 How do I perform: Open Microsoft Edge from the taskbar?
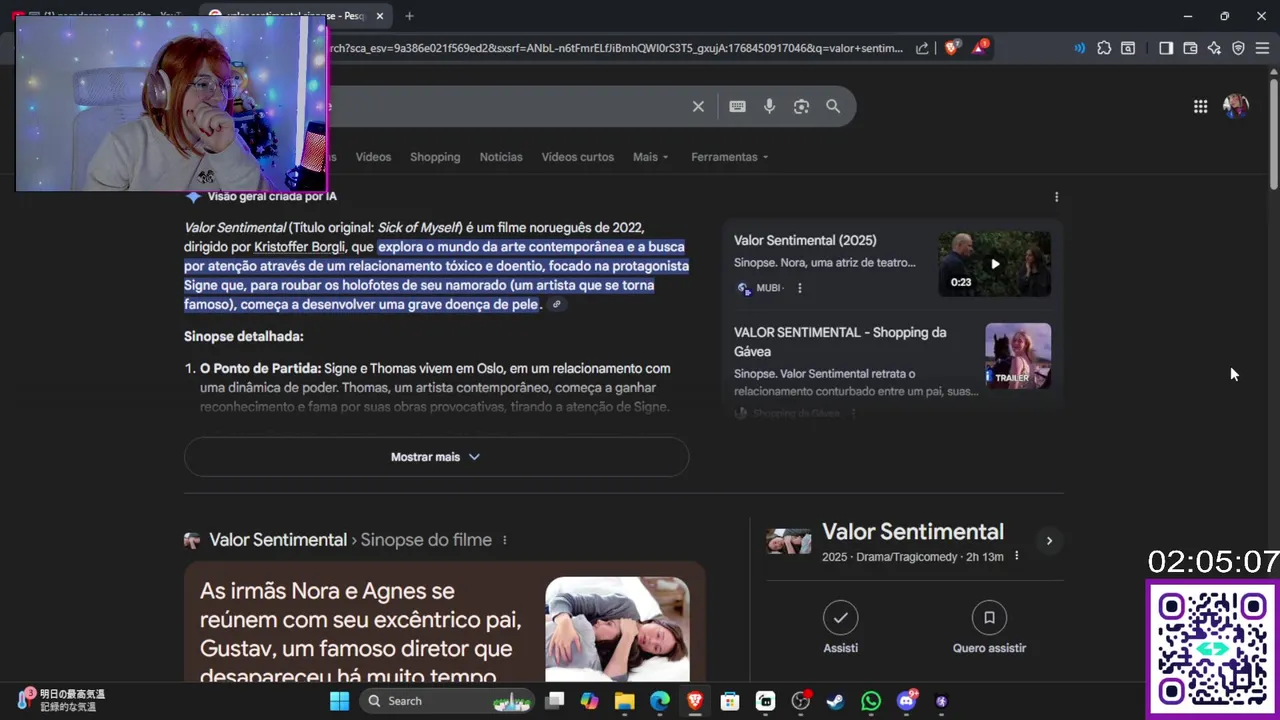pos(659,701)
